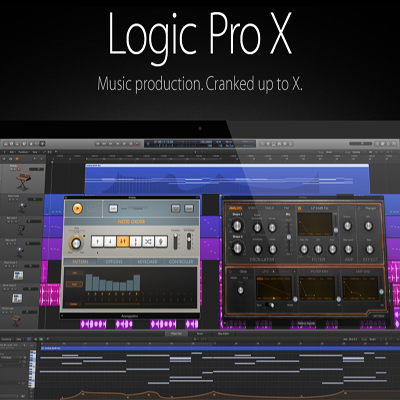Adjust the oscillator Mix slider

coord(289,237)
